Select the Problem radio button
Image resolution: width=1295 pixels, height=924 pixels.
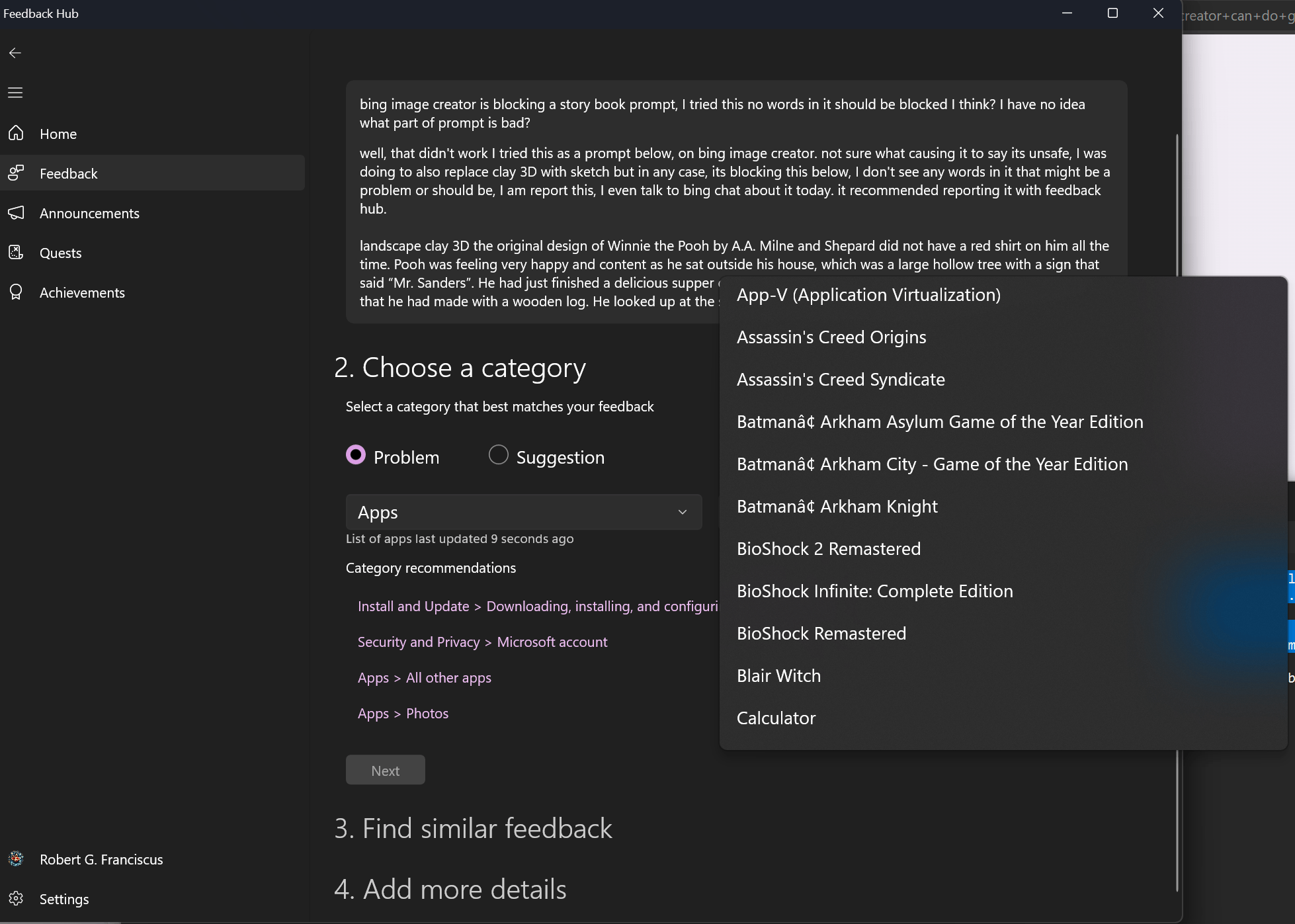356,455
